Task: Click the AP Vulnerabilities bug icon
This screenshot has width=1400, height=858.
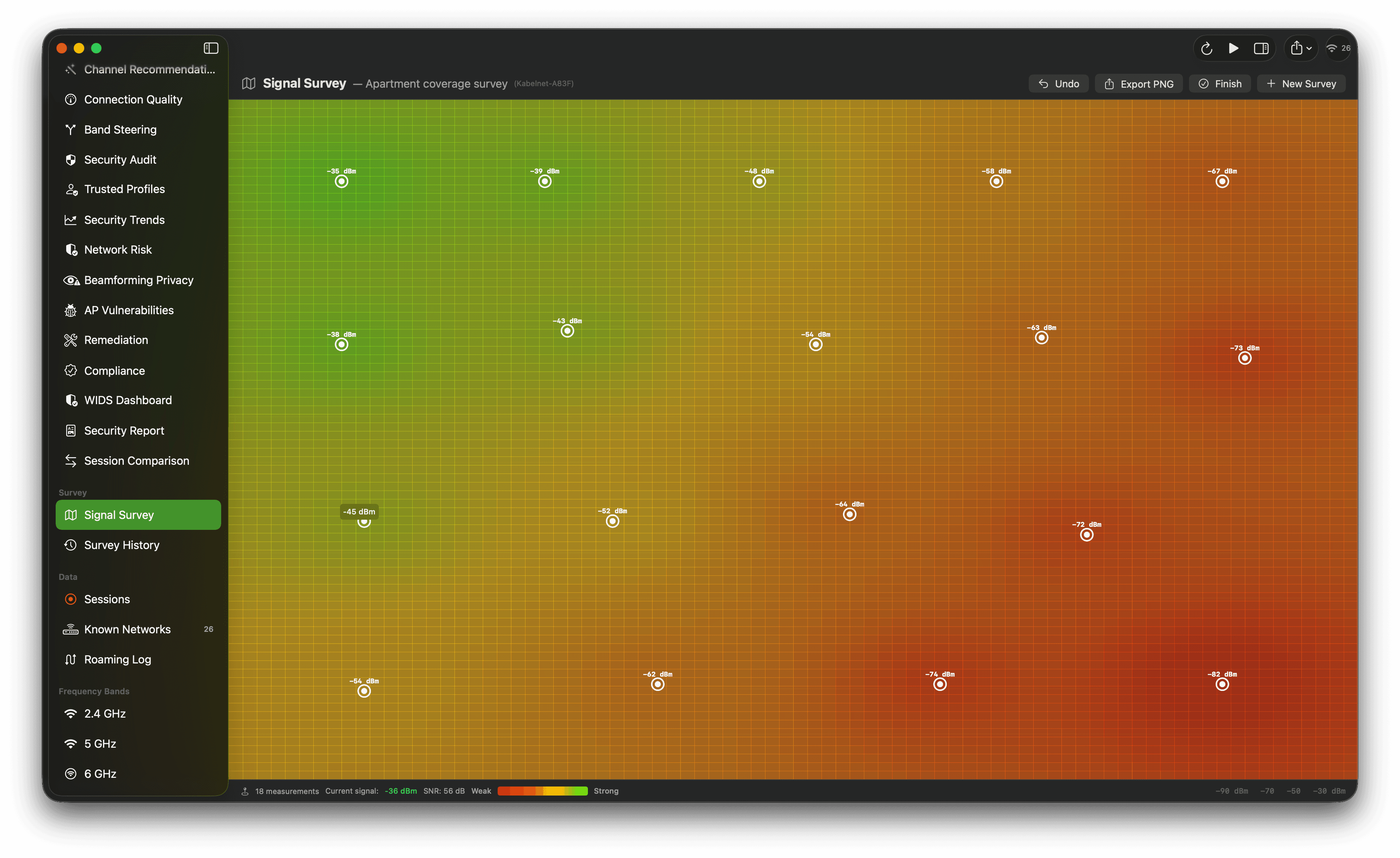Action: [71, 310]
